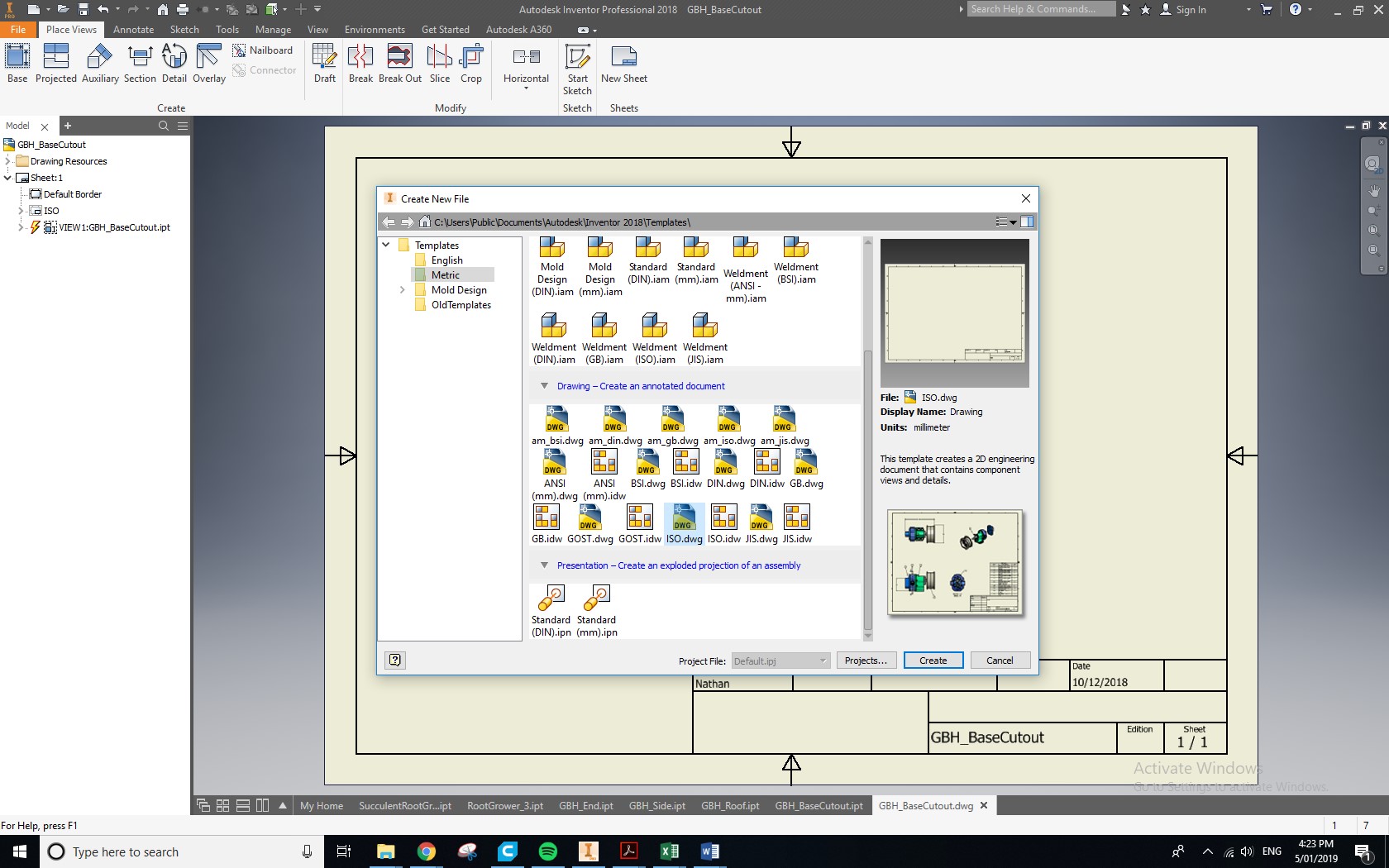Select the JIS.idw template
This screenshot has width=1389, height=868.
(x=797, y=525)
